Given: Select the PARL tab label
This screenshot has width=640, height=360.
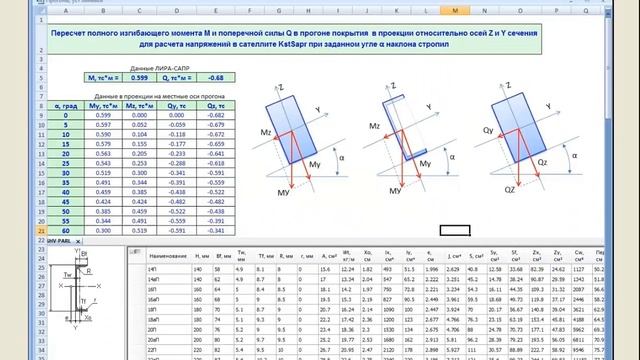Looking at the screenshot, I should click(60, 241).
